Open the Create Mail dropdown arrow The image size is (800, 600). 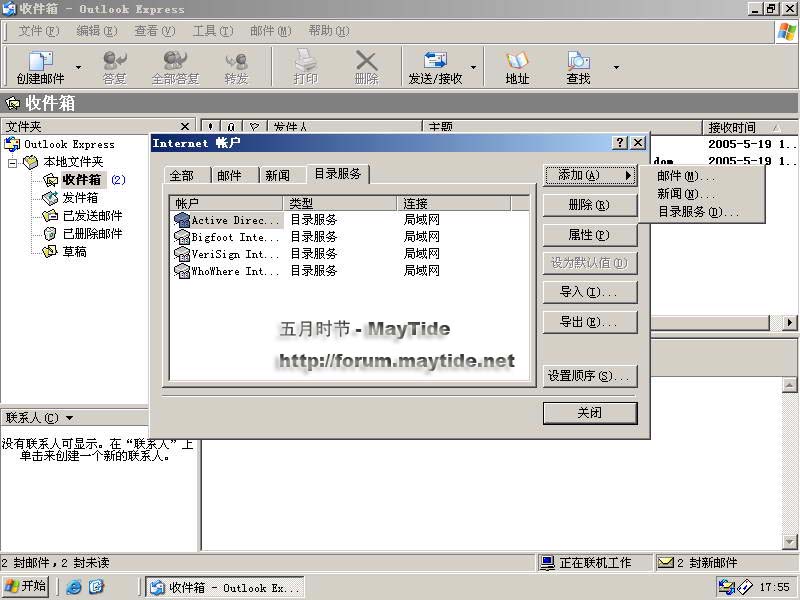coord(79,68)
